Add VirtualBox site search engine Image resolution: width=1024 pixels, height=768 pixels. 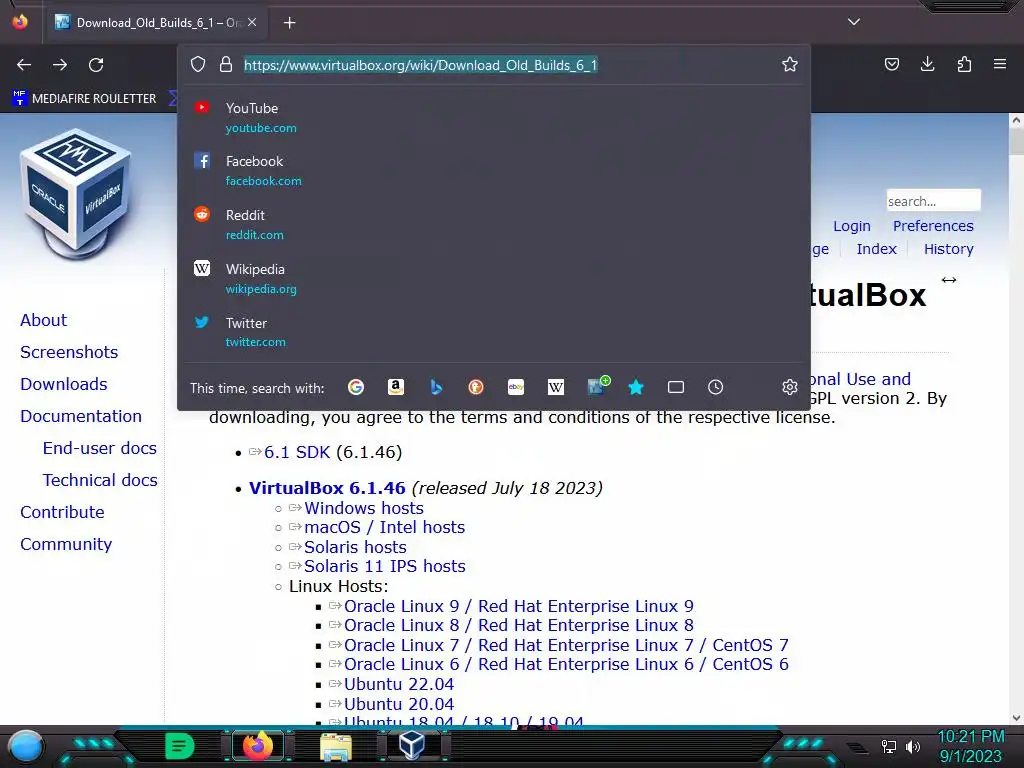coord(598,386)
